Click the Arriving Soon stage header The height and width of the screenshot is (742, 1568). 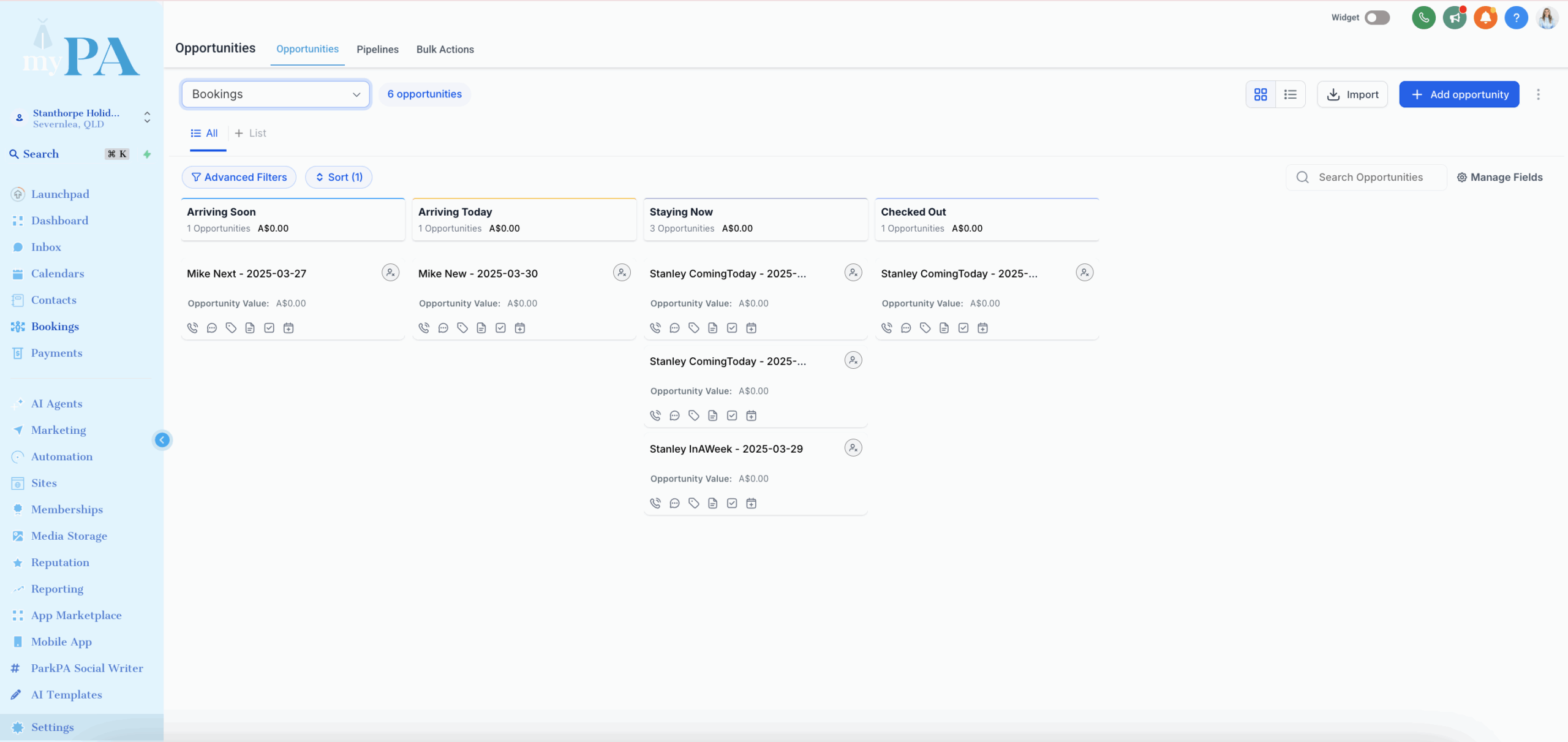tap(293, 219)
